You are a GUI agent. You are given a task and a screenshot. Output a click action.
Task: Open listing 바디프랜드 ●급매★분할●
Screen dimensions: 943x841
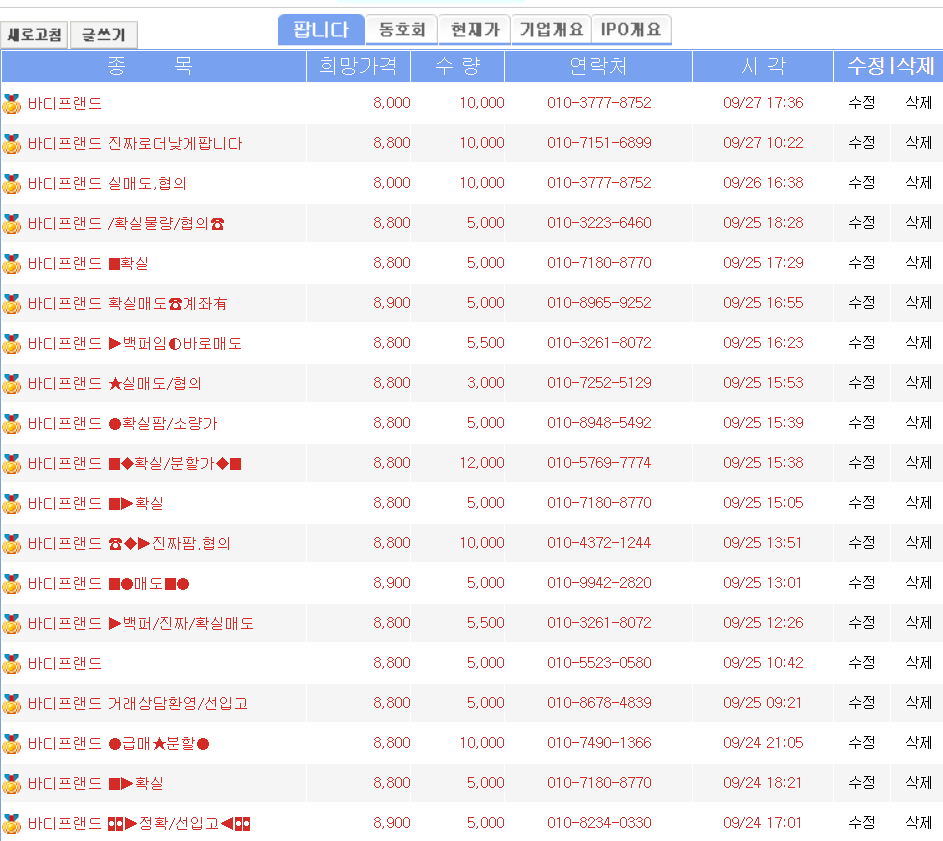point(118,744)
